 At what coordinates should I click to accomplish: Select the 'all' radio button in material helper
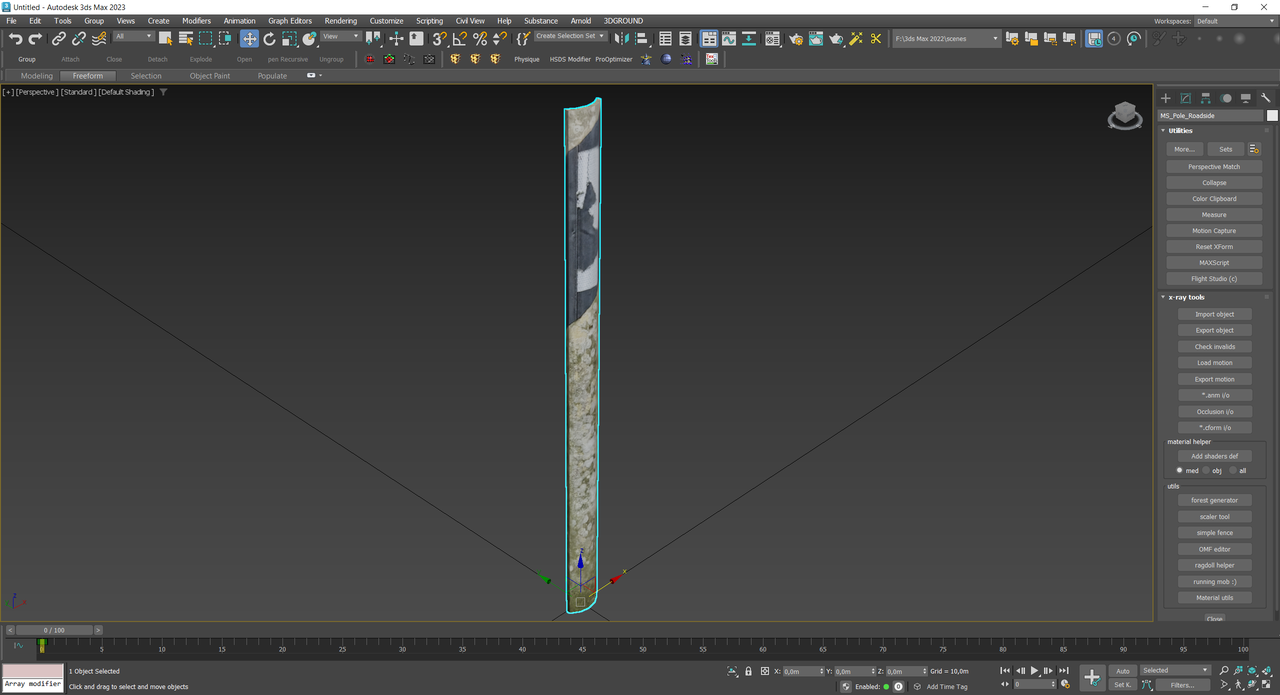[1232, 470]
